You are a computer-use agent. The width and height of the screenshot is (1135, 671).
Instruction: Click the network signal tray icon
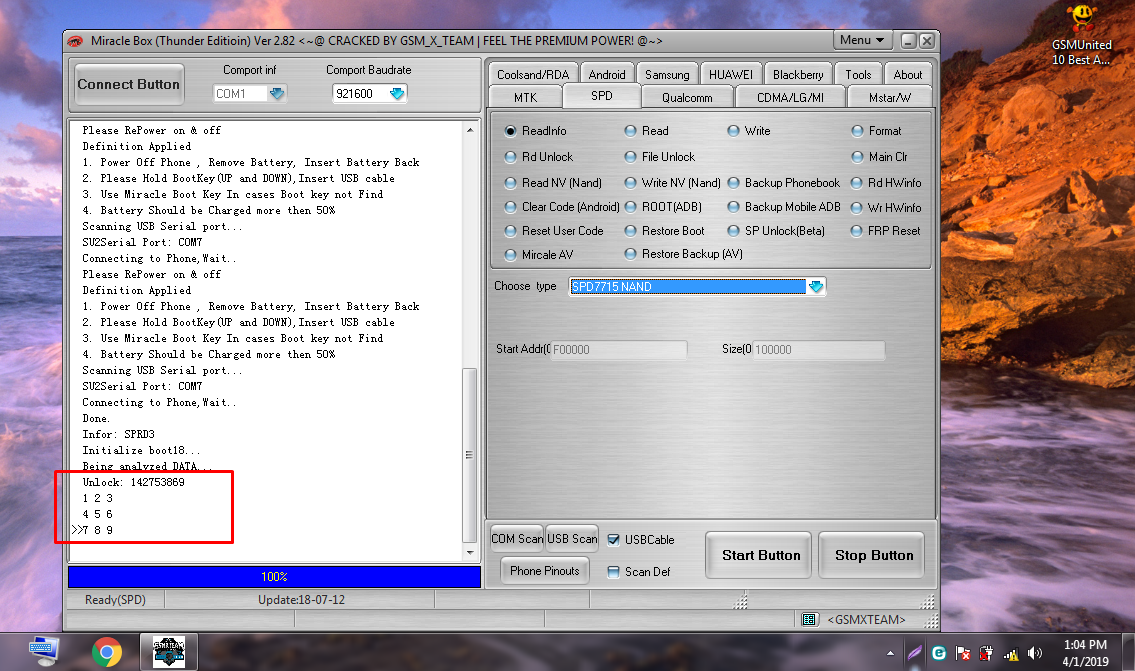tap(1010, 654)
